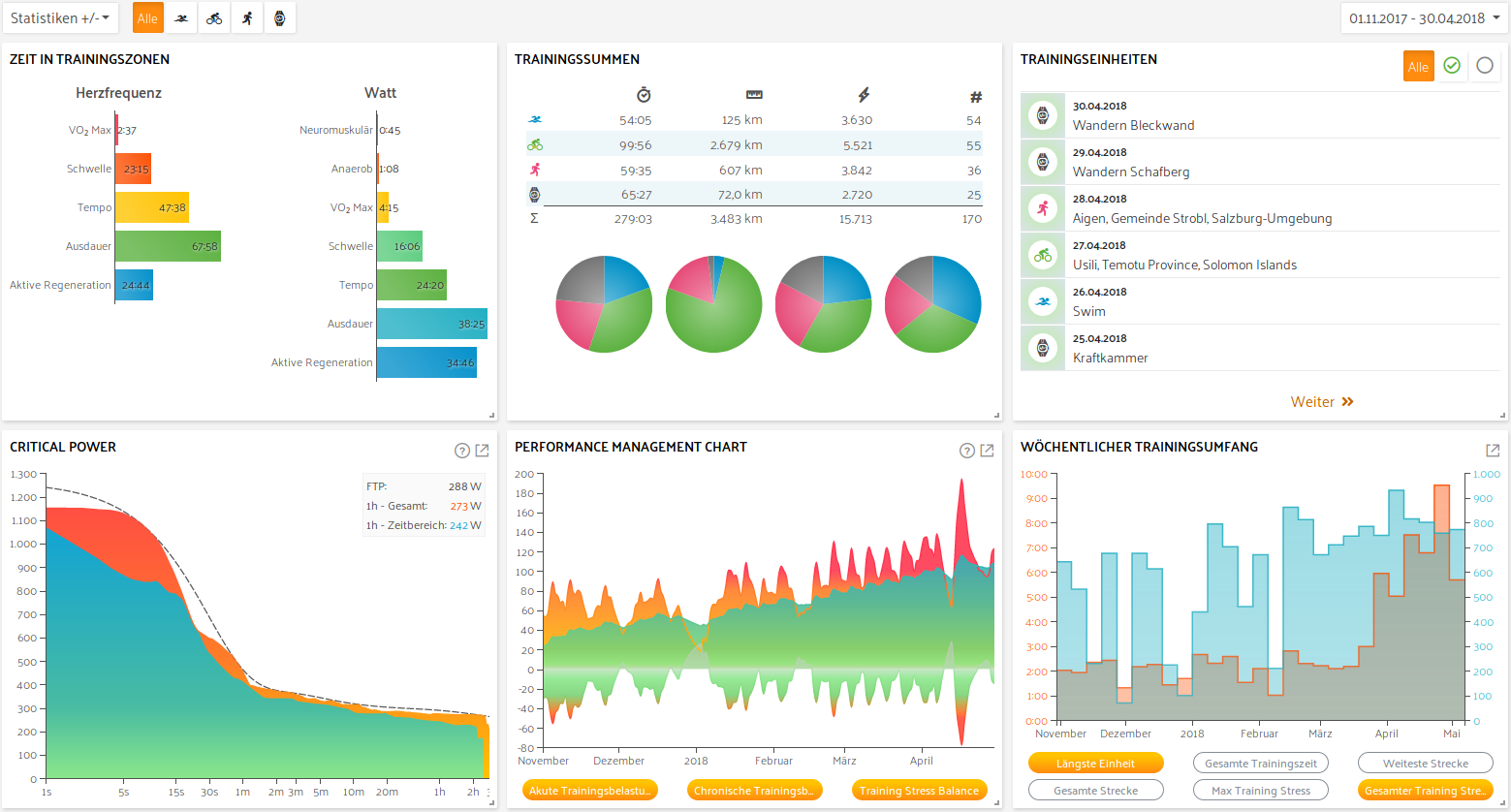Filter by watch/other activity icon
This screenshot has width=1511, height=812.
(280, 18)
